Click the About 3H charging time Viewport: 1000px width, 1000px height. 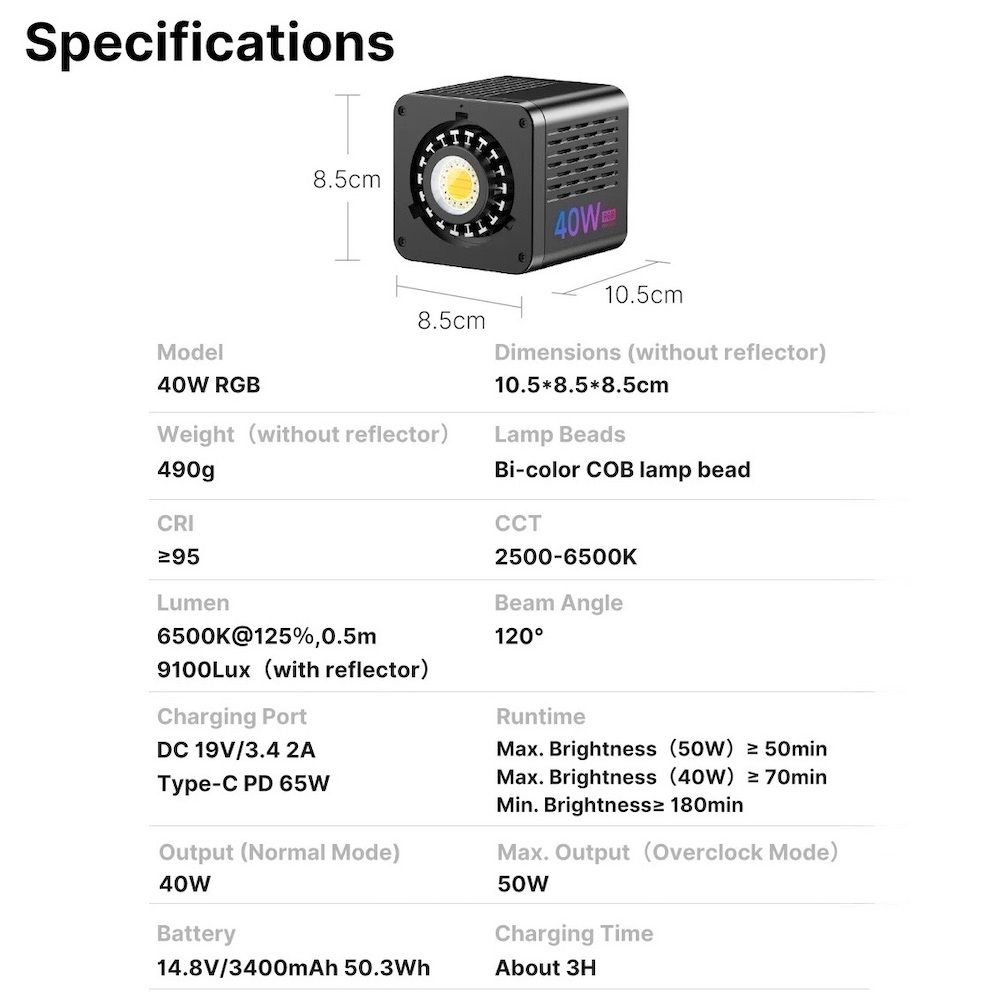(546, 967)
